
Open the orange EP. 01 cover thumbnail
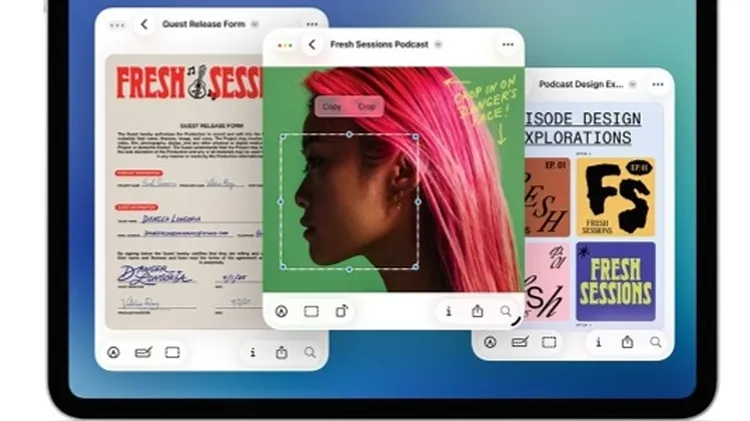548,197
